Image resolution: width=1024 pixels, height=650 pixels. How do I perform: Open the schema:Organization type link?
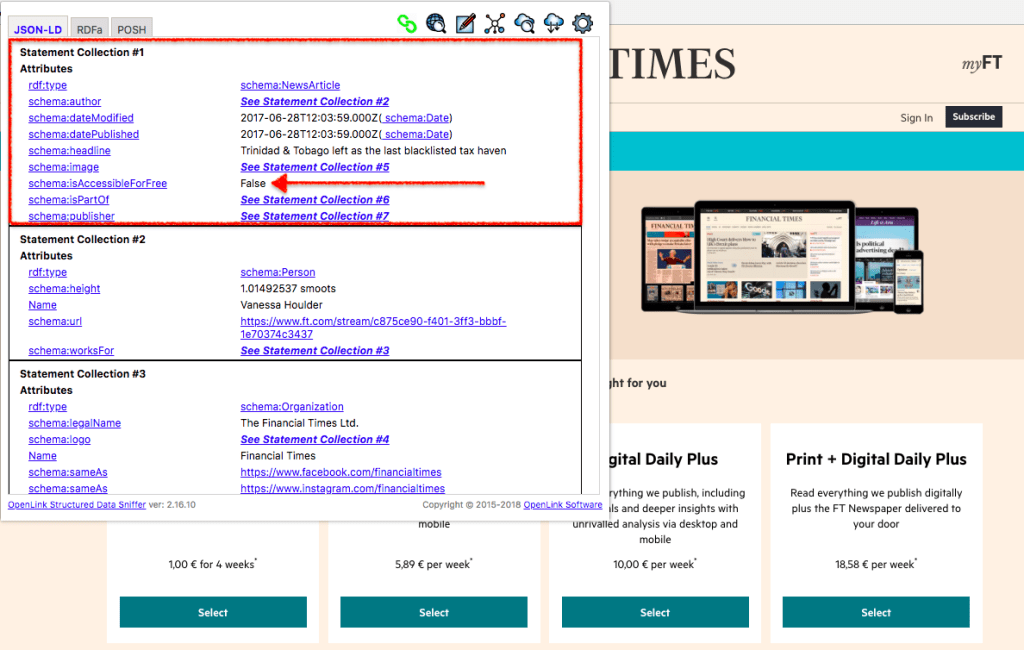click(x=292, y=406)
